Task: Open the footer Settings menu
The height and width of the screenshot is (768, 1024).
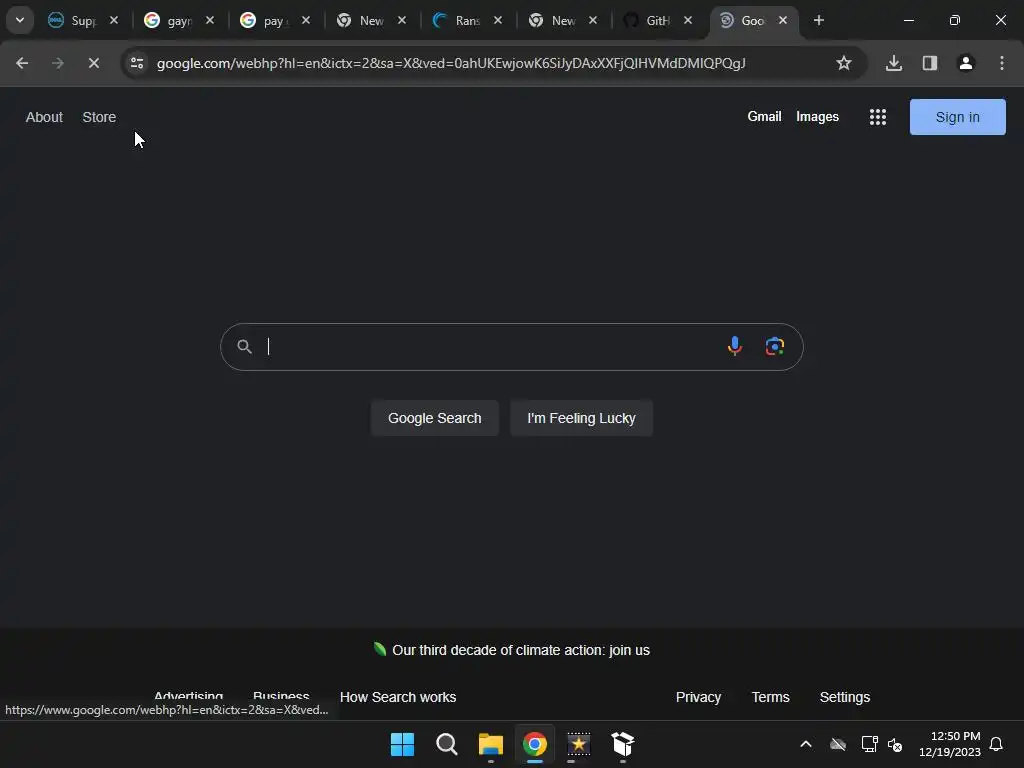Action: [x=844, y=697]
